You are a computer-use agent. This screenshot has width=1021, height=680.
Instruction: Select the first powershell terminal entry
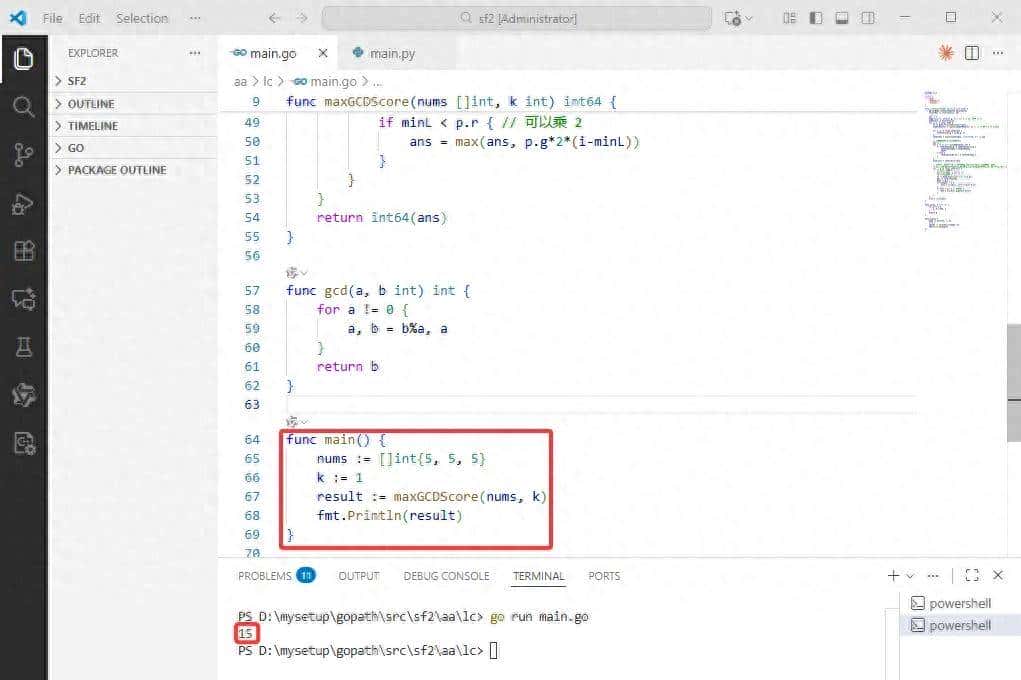(x=958, y=603)
